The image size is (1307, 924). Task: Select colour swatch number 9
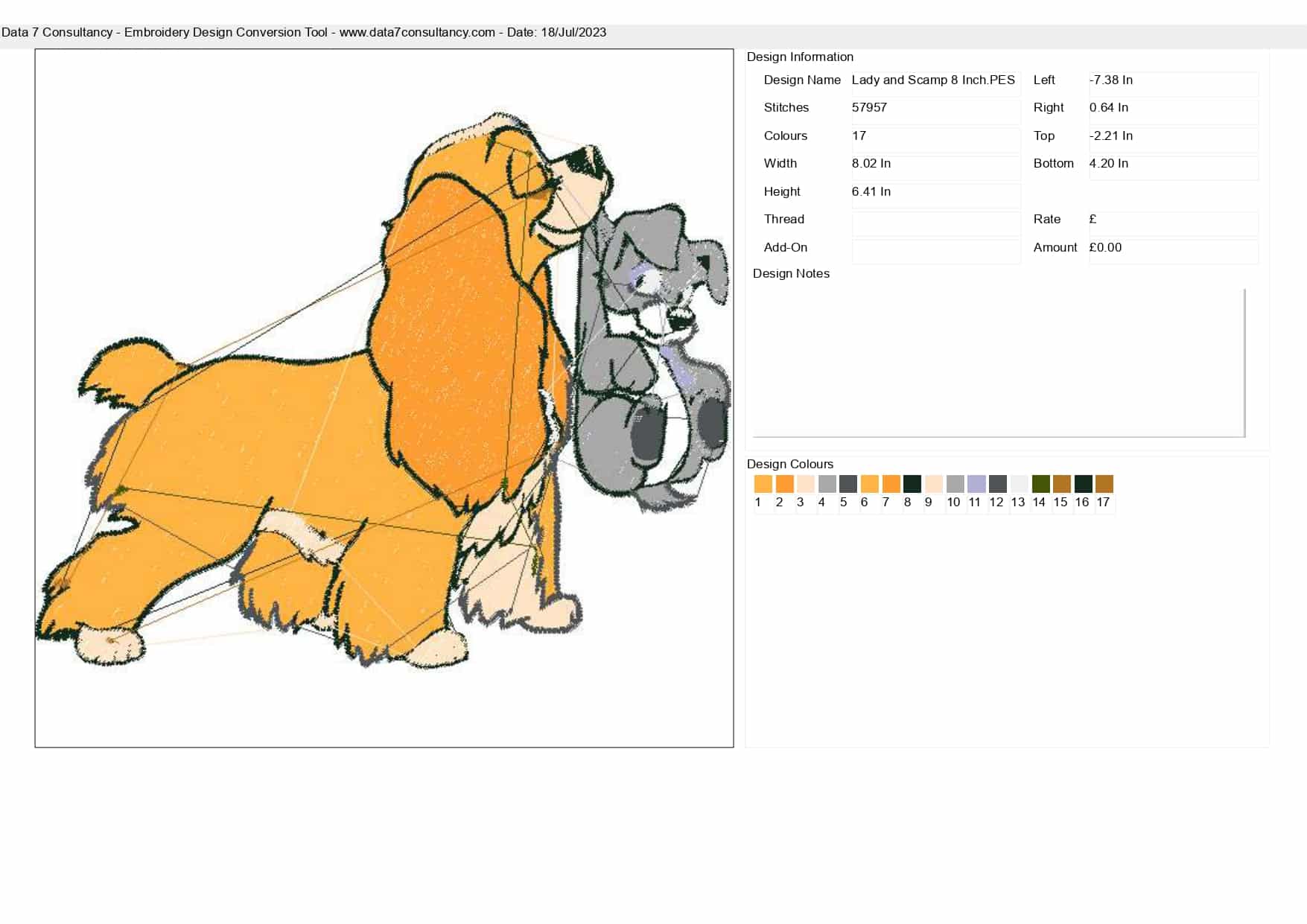[933, 484]
